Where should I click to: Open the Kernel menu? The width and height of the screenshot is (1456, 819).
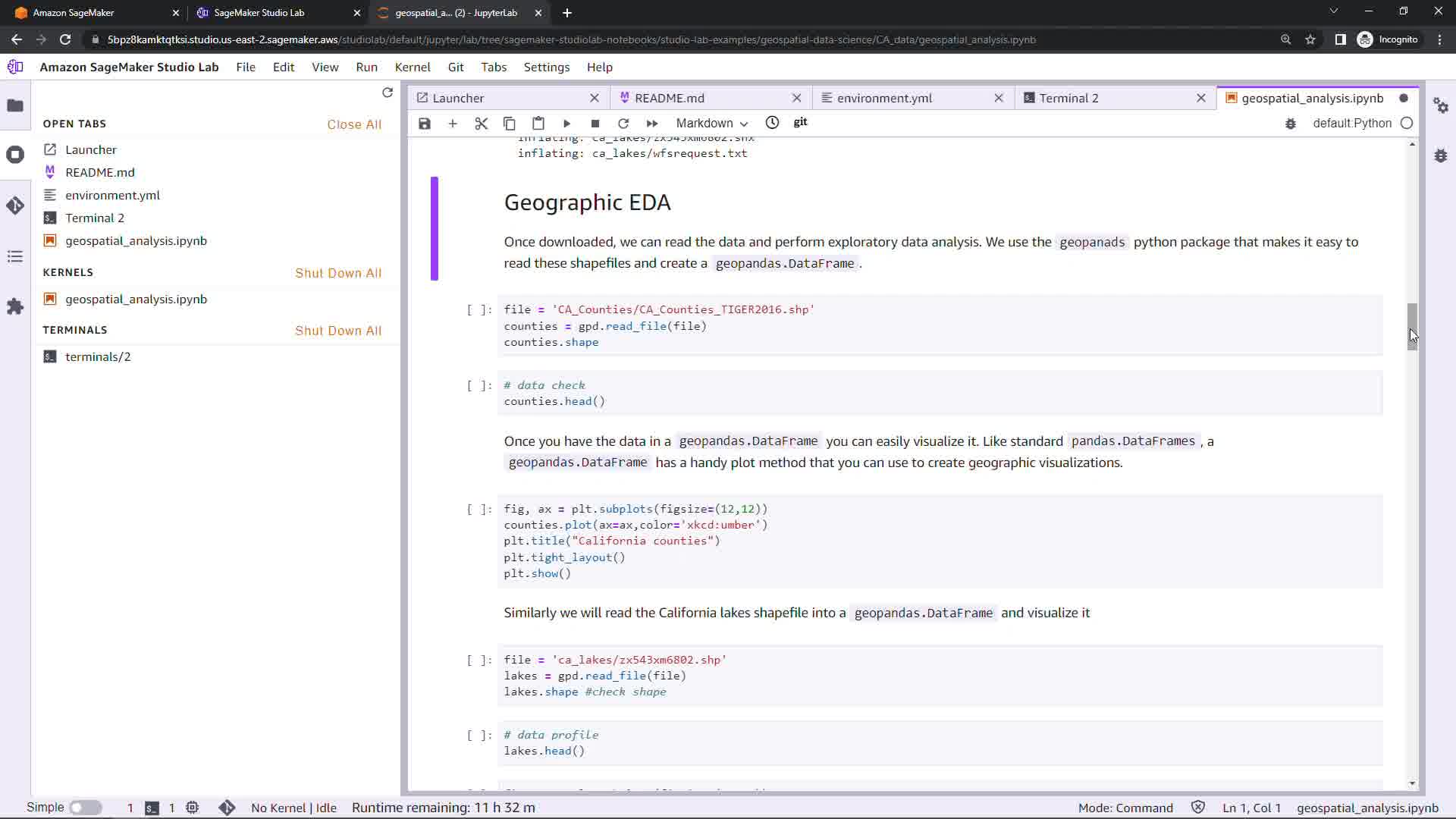coord(412,67)
